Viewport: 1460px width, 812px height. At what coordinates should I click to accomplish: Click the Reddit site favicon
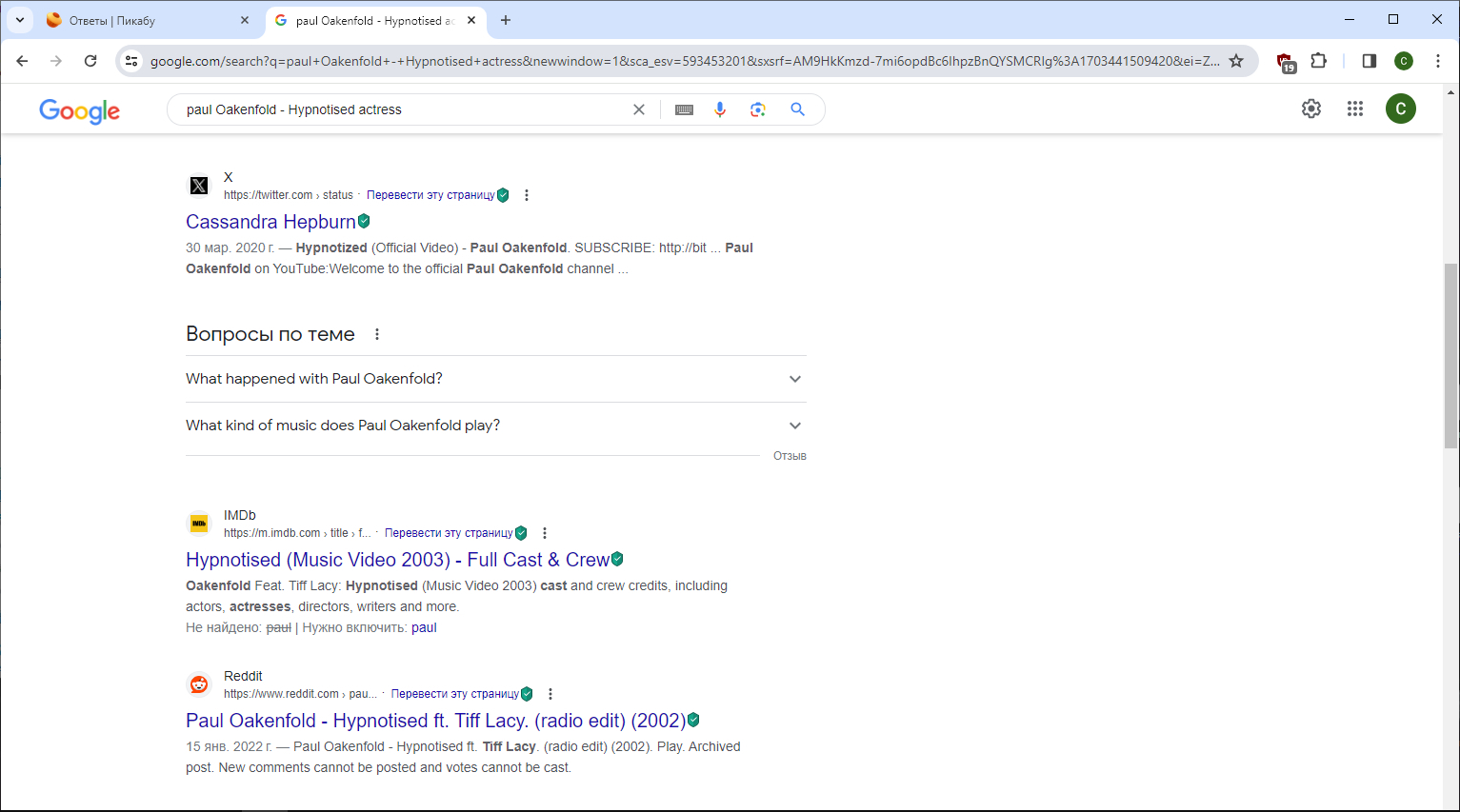pos(199,684)
